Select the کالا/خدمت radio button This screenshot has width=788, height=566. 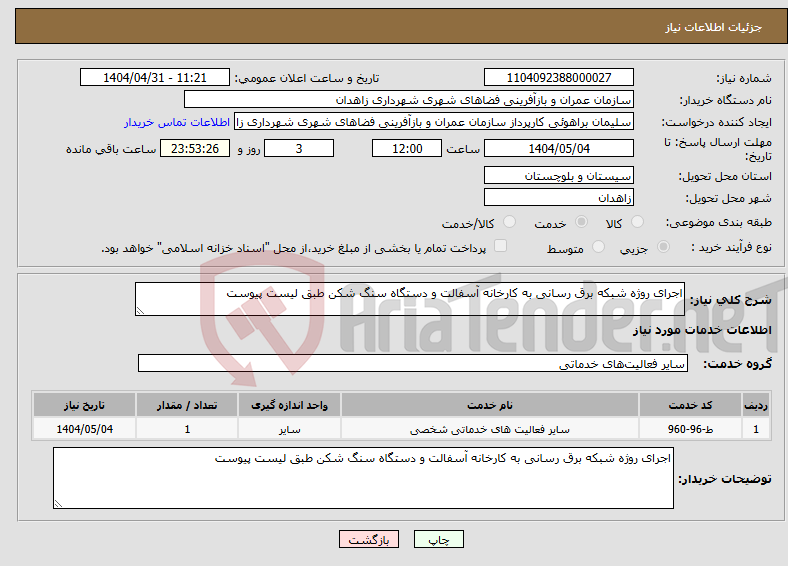pyautogui.click(x=509, y=222)
